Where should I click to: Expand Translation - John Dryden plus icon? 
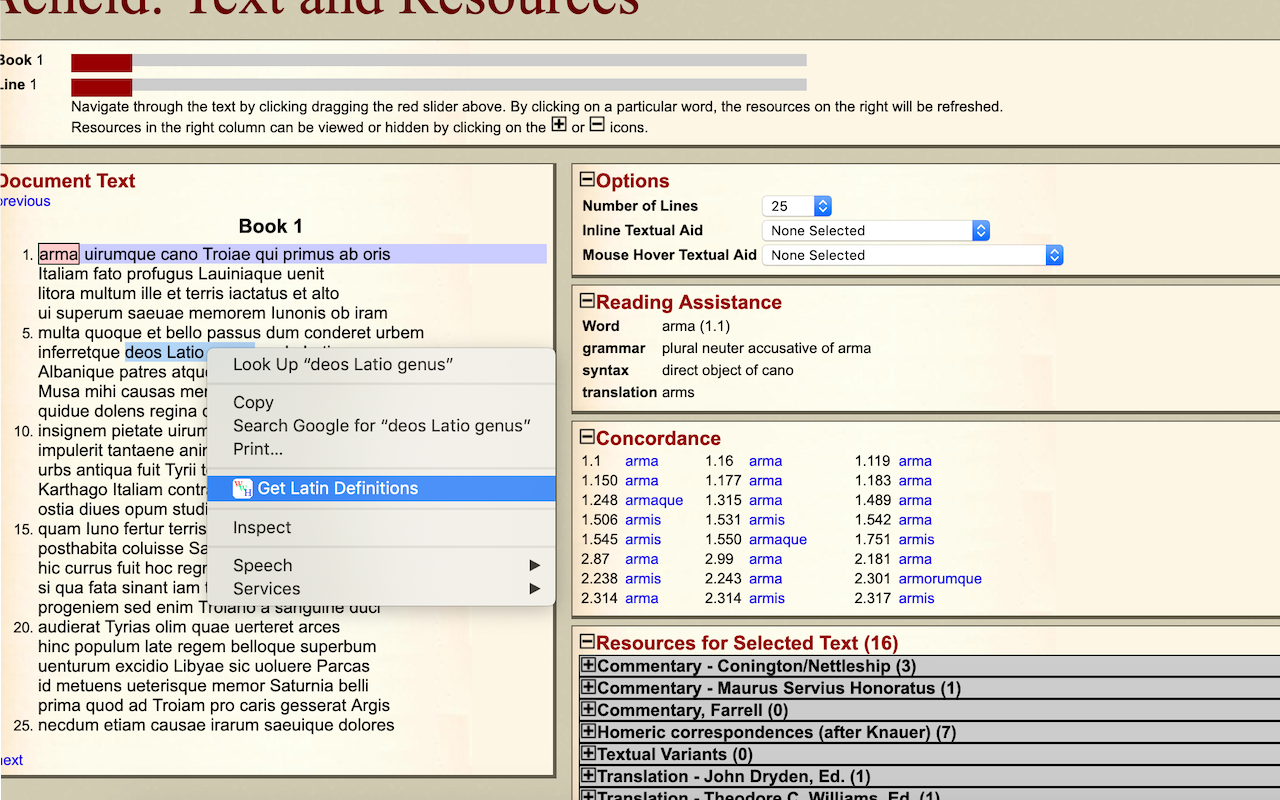coord(588,775)
